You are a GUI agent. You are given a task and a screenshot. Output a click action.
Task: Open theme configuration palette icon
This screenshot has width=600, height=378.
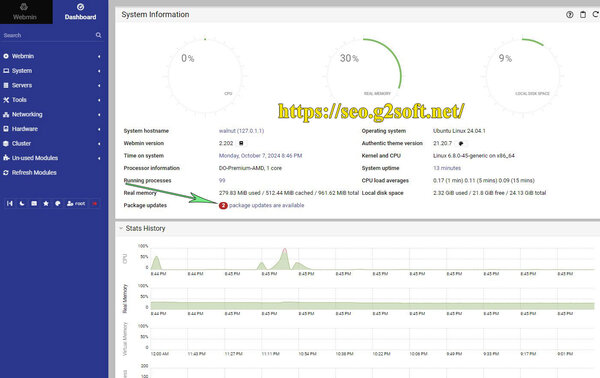tap(58, 204)
